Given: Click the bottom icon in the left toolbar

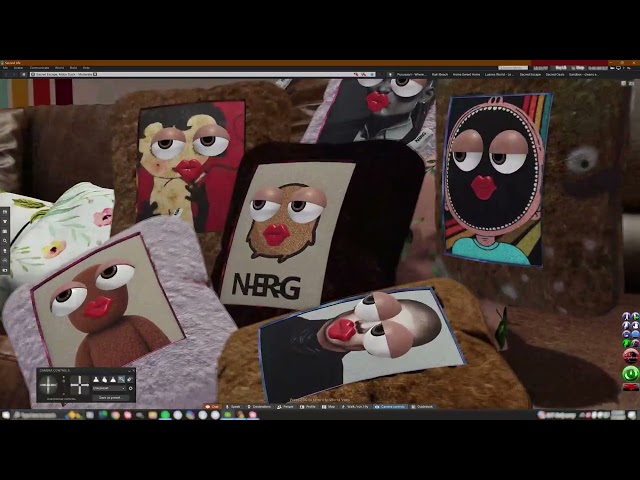Looking at the screenshot, I should (x=5, y=270).
